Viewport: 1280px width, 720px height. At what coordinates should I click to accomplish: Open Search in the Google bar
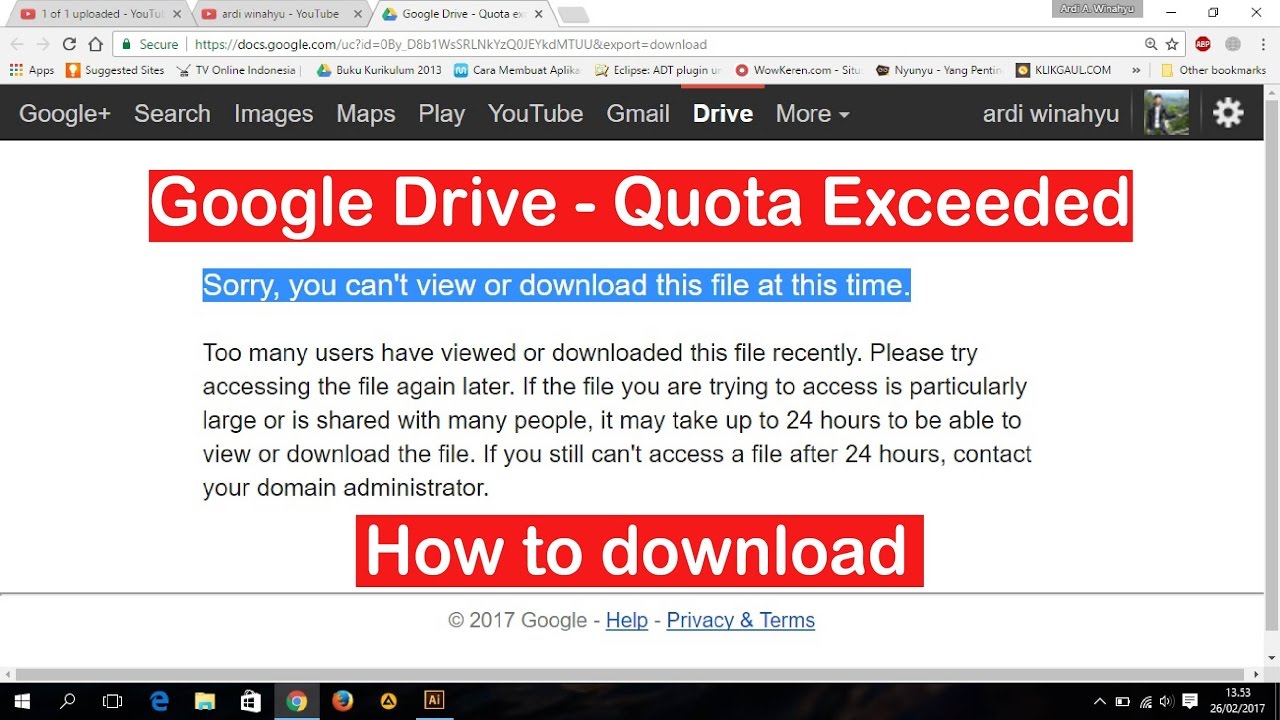172,114
